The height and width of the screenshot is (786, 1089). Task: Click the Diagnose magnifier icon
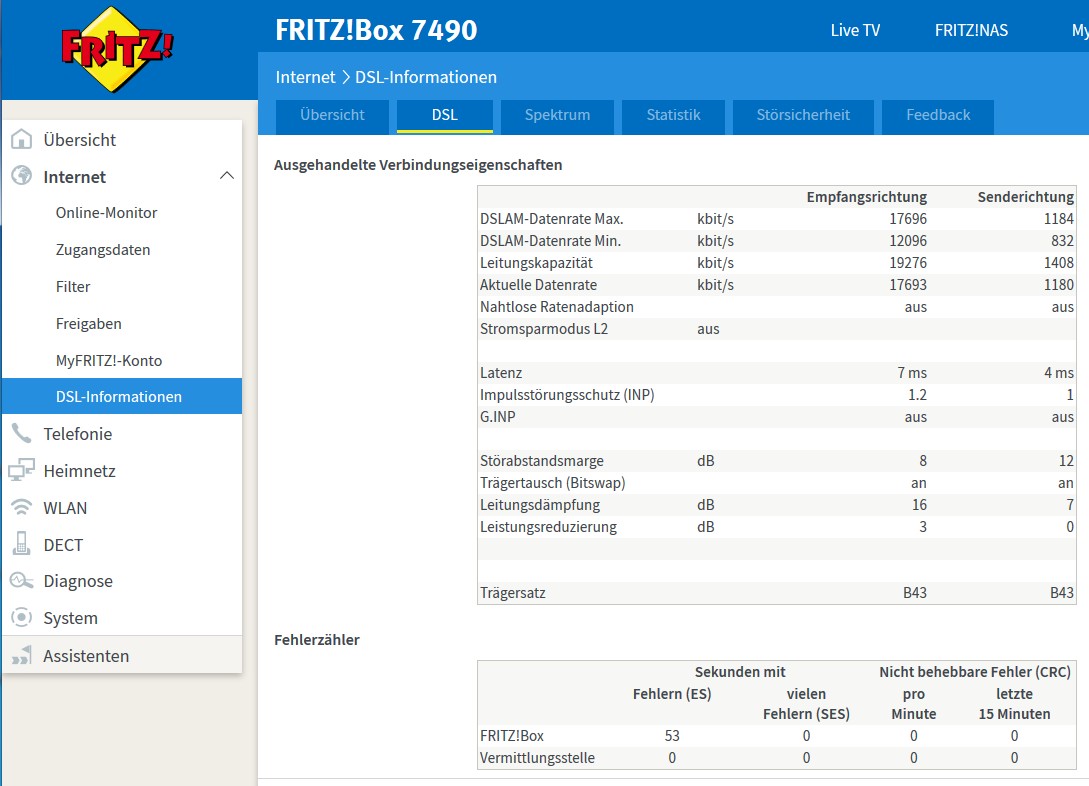pyautogui.click(x=22, y=580)
